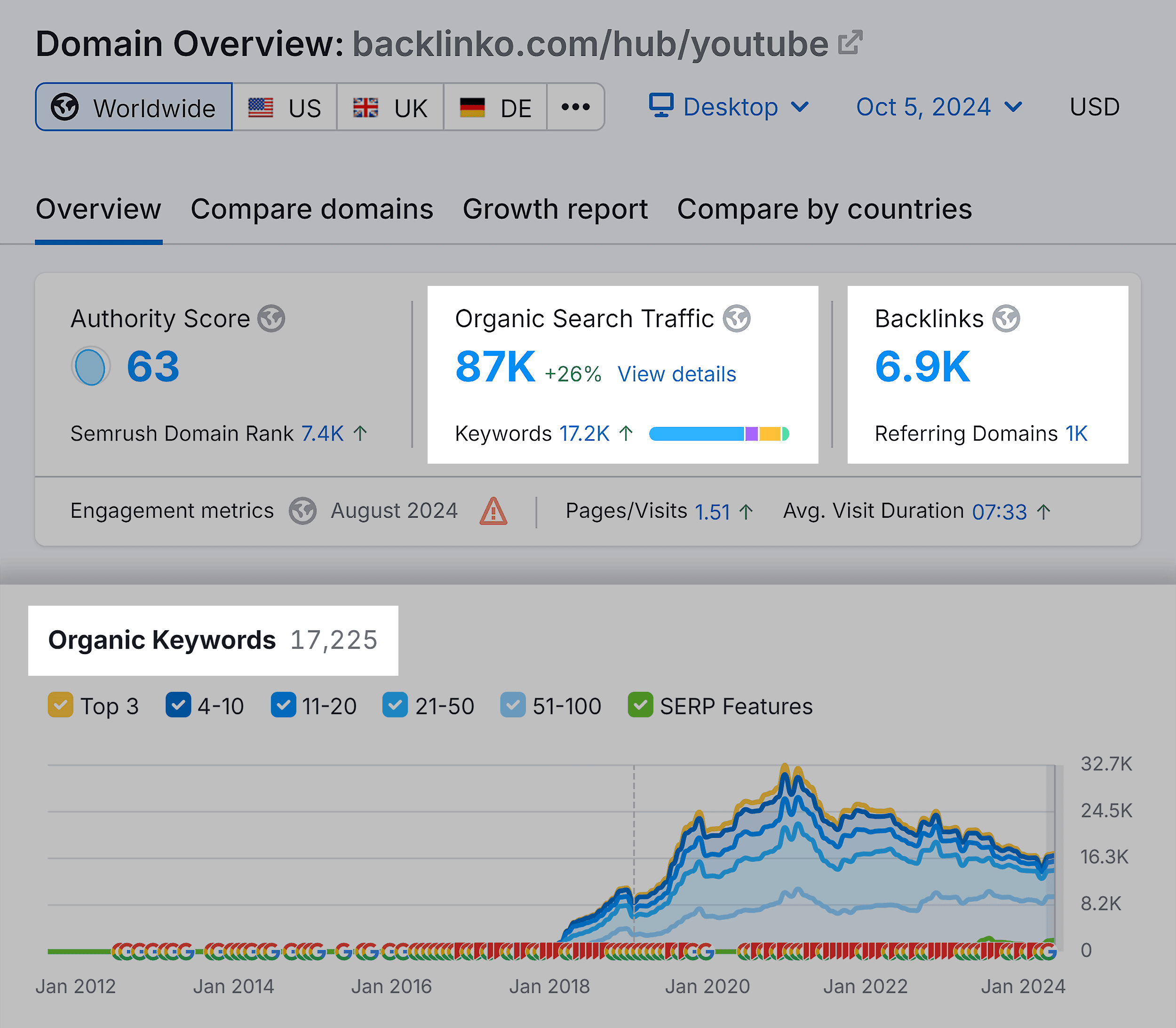
Task: Click globe icon beside Backlinks
Action: (1006, 318)
